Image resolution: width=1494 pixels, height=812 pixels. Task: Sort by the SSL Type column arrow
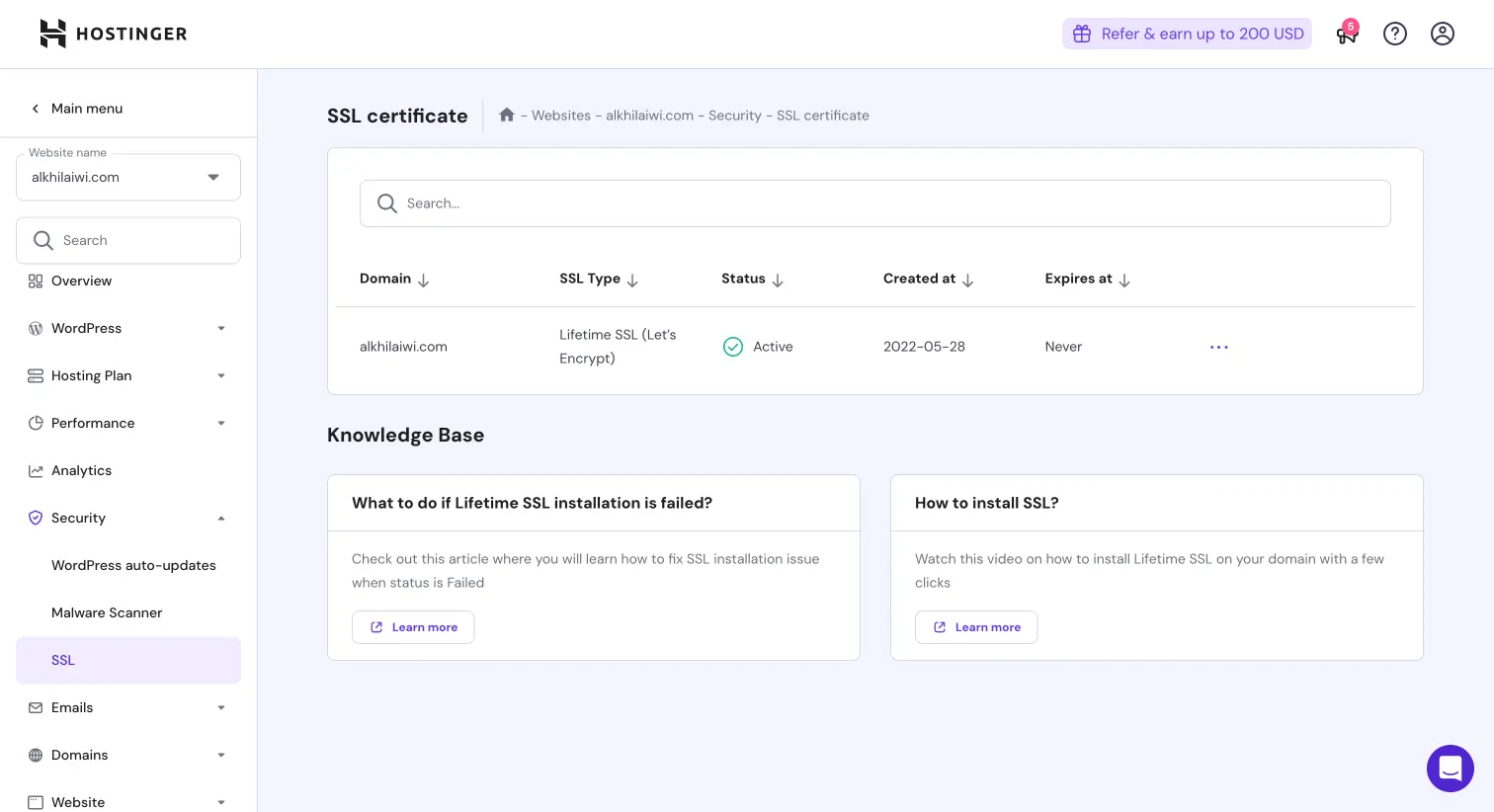coord(632,281)
